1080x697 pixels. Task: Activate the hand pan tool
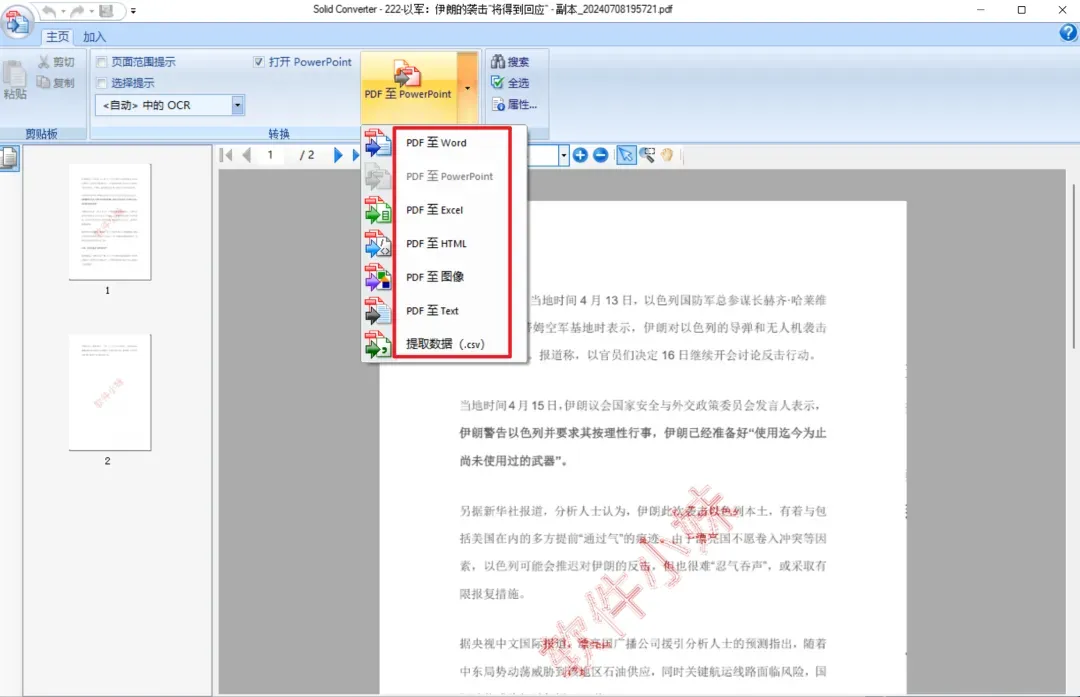(x=667, y=155)
